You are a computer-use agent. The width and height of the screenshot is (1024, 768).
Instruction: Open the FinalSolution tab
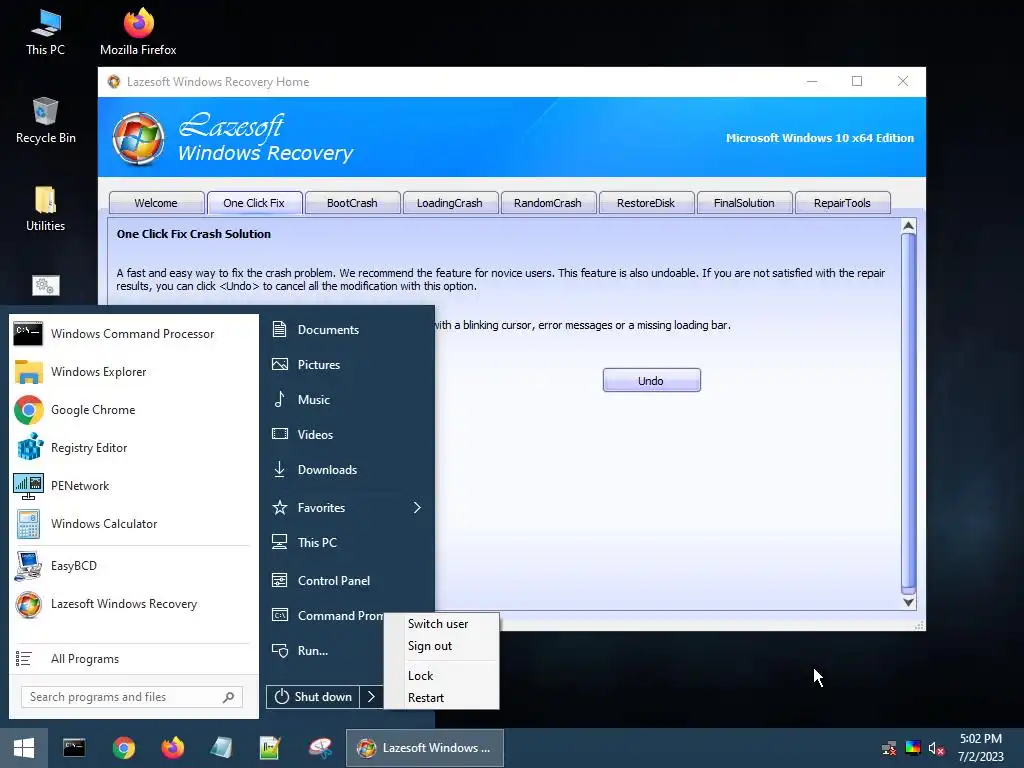pyautogui.click(x=744, y=203)
